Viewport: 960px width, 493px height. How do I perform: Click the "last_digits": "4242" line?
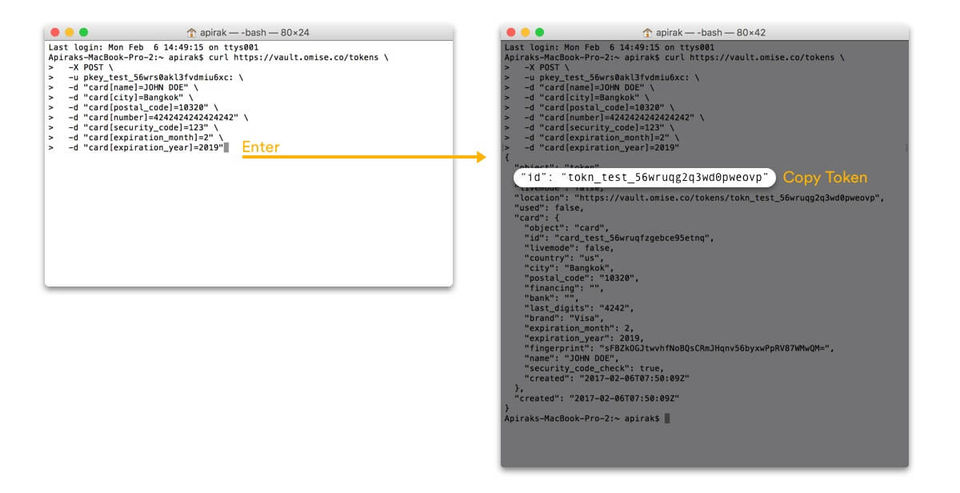(579, 308)
